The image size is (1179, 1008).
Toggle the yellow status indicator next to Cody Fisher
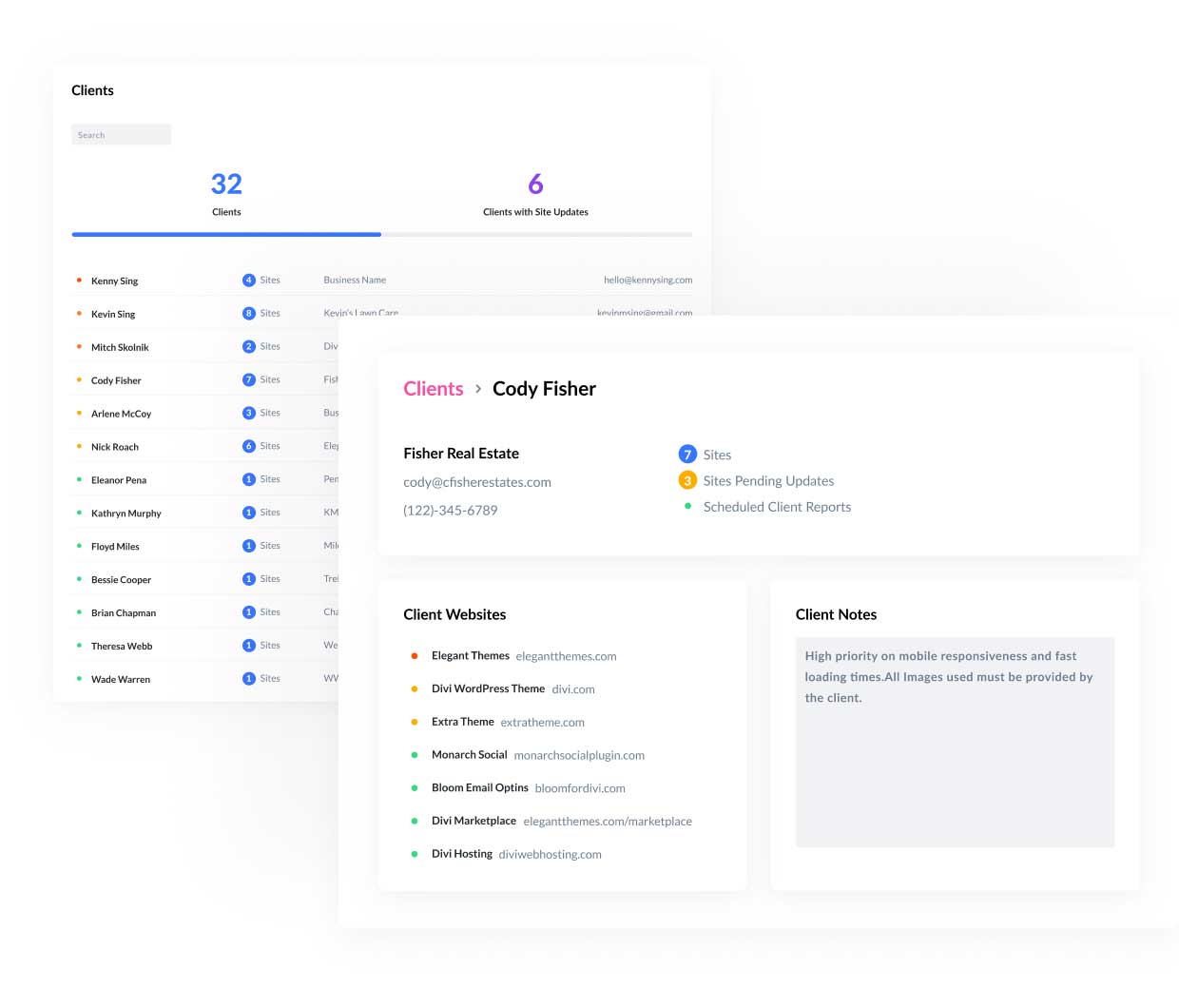click(x=79, y=379)
